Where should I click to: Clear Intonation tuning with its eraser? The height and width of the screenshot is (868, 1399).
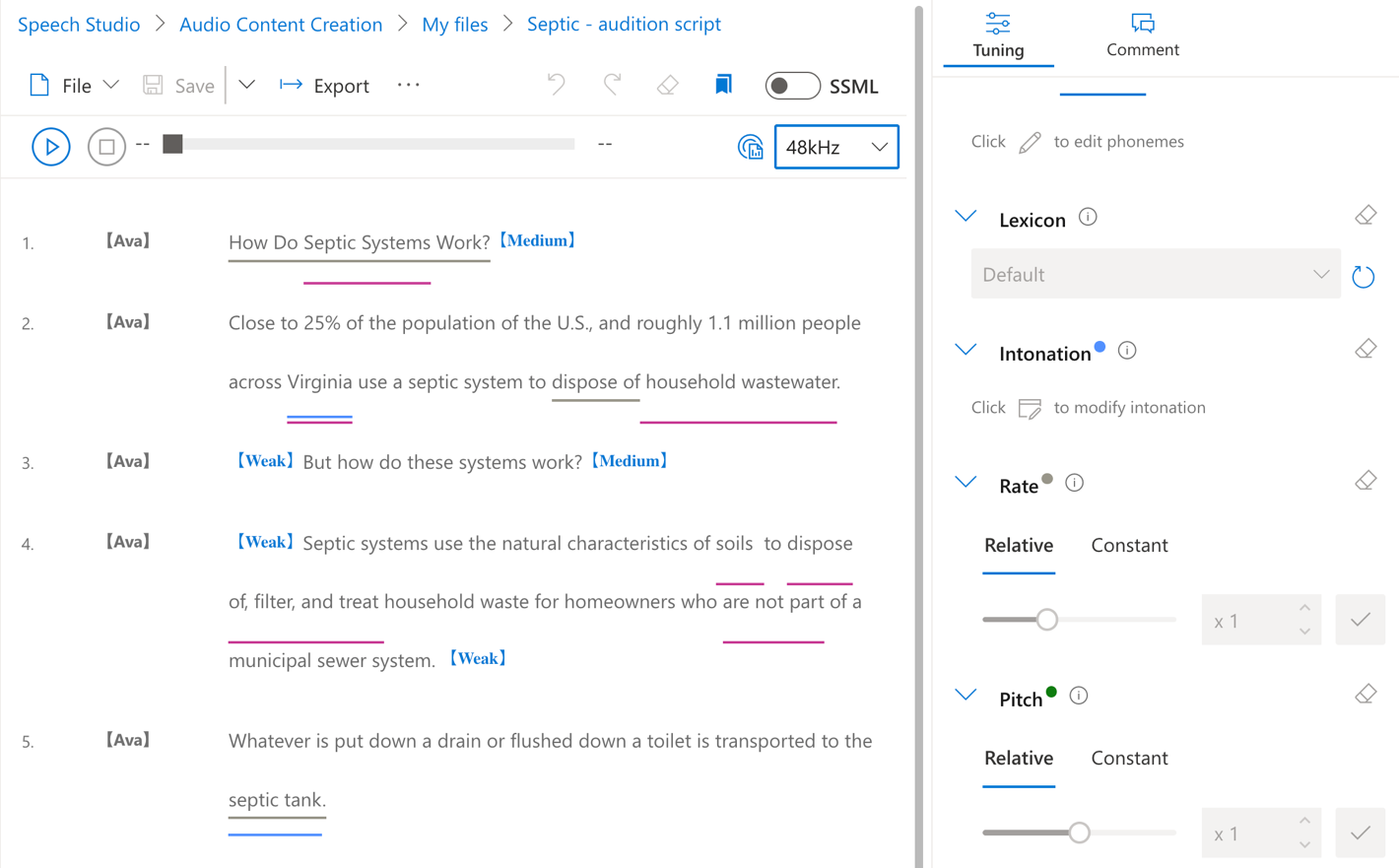1366,349
